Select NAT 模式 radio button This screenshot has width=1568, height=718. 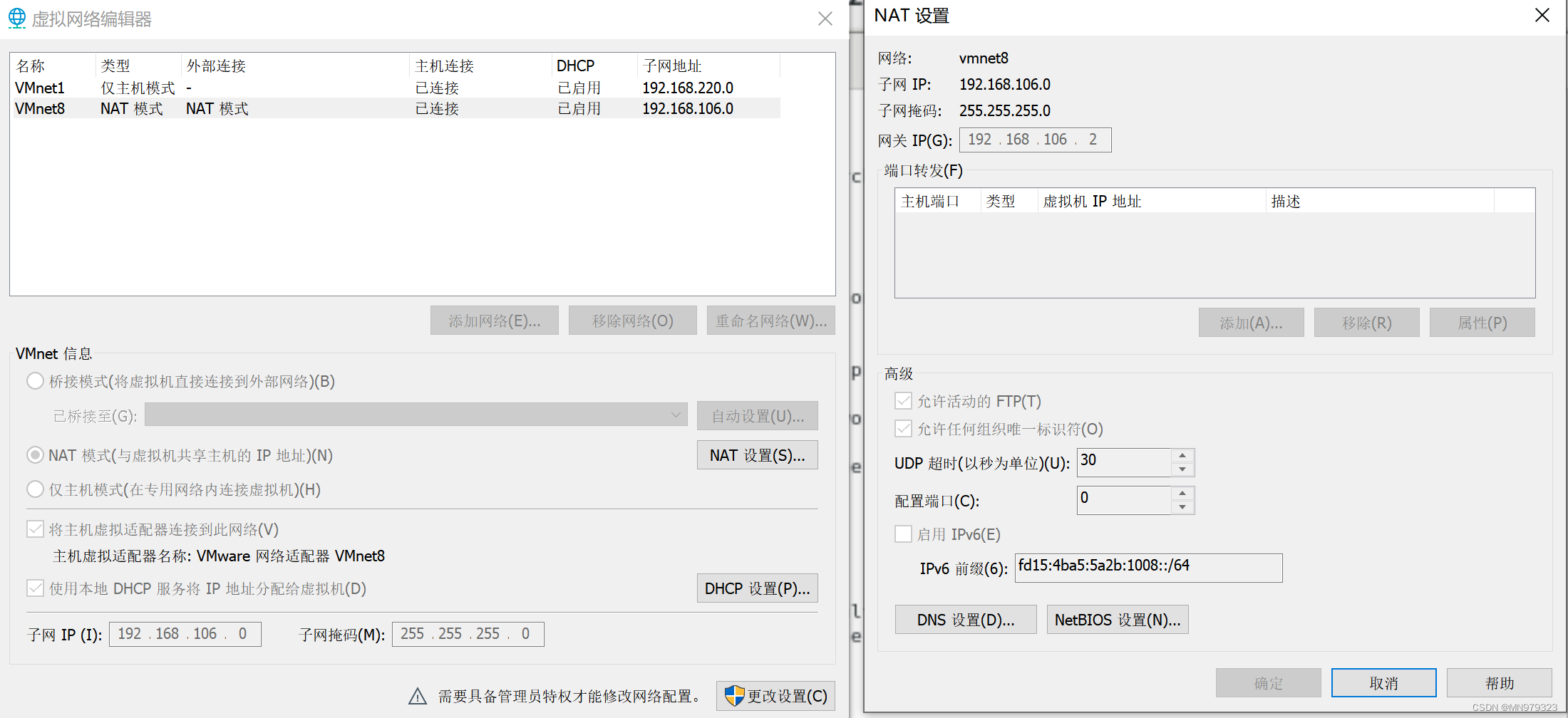35,455
